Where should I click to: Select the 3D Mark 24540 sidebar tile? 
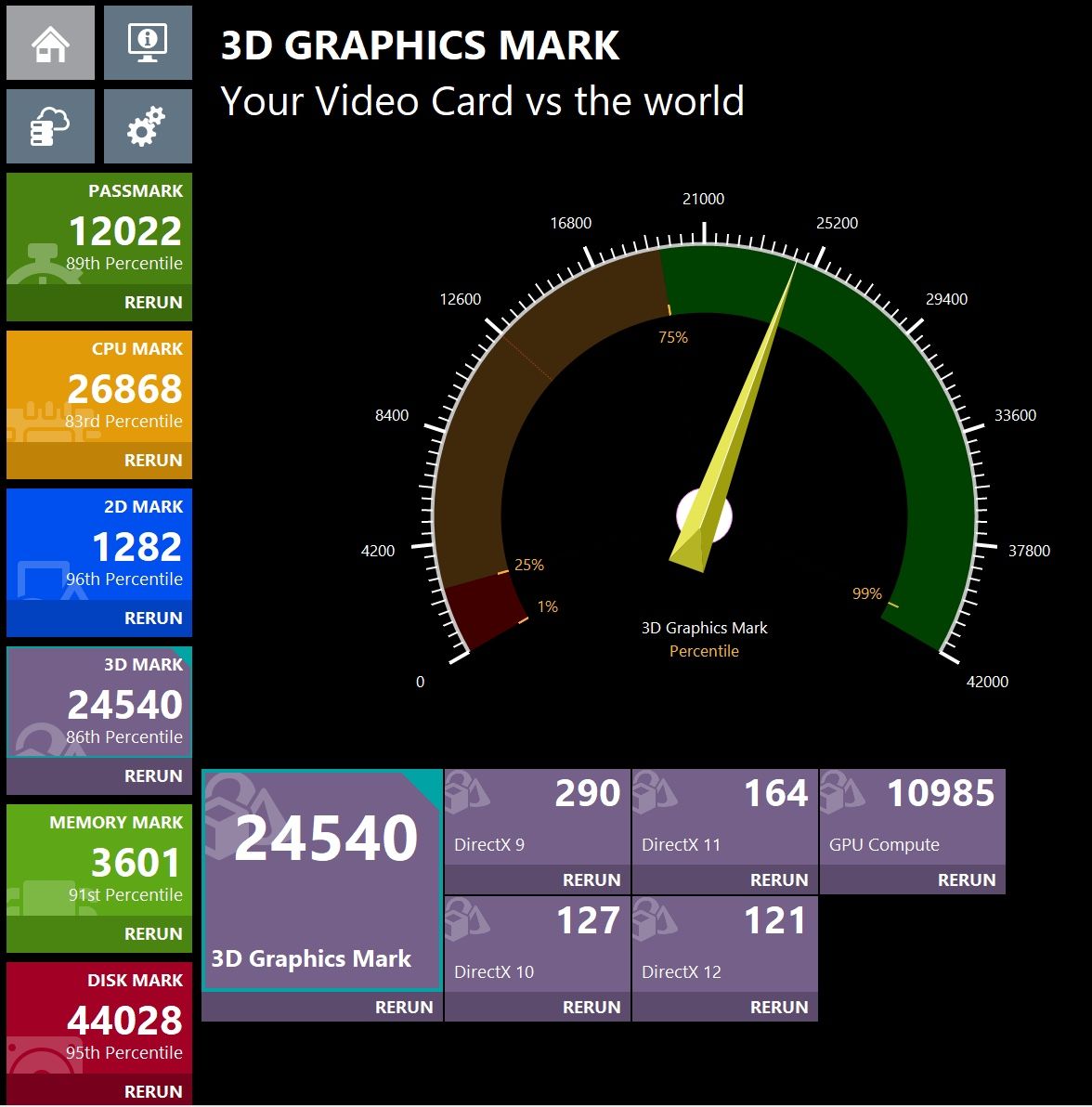point(98,702)
